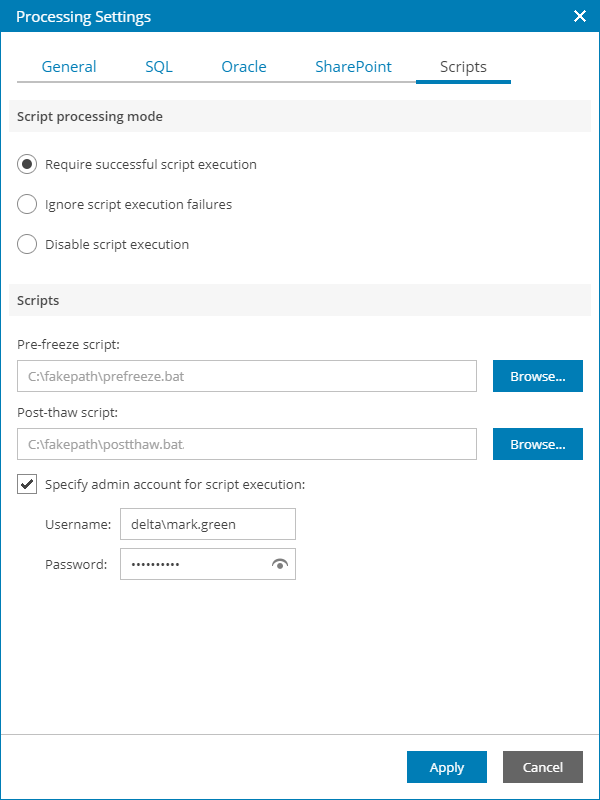Switch to the General tab

pyautogui.click(x=69, y=67)
